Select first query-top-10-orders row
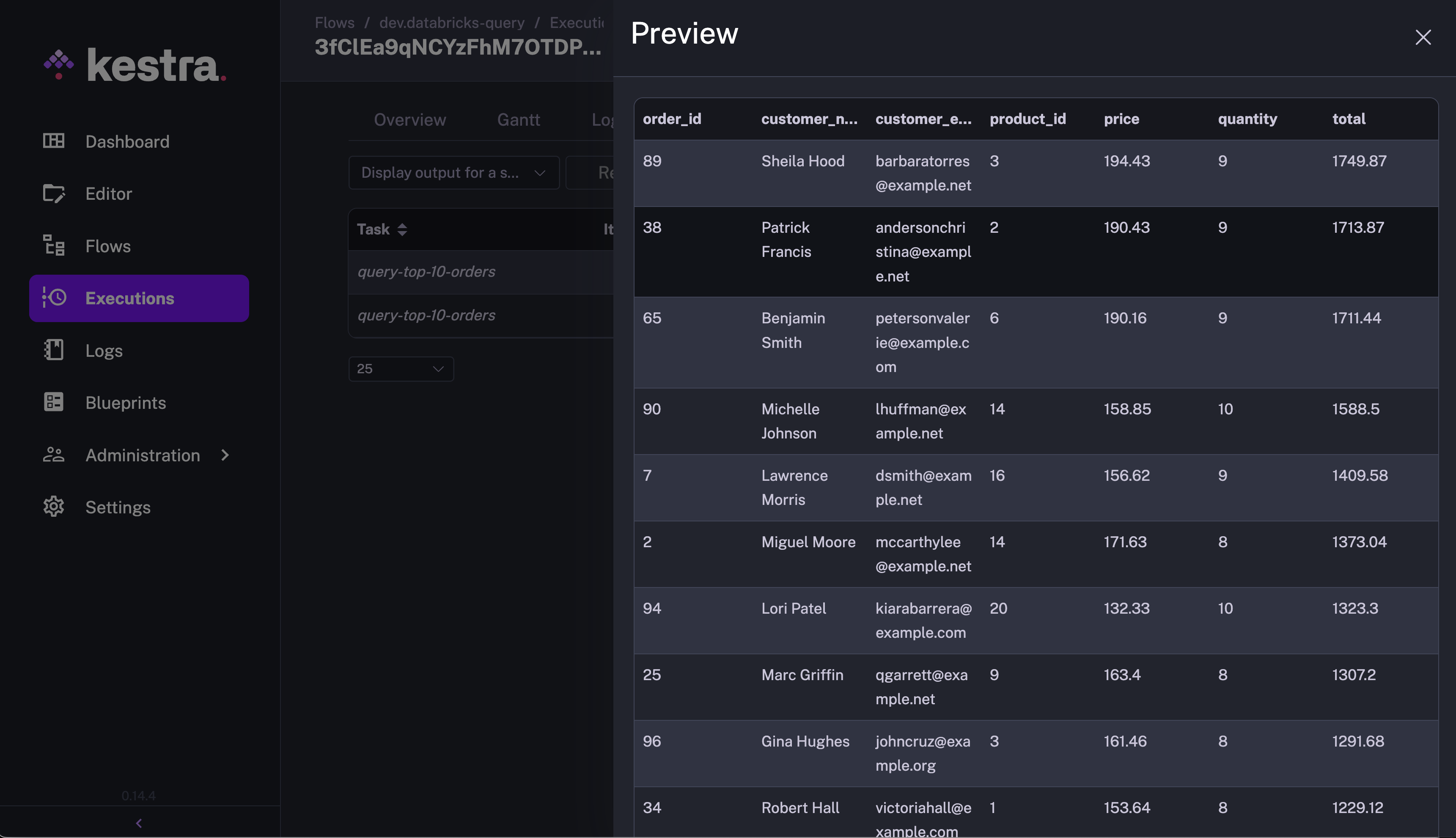 (426, 272)
